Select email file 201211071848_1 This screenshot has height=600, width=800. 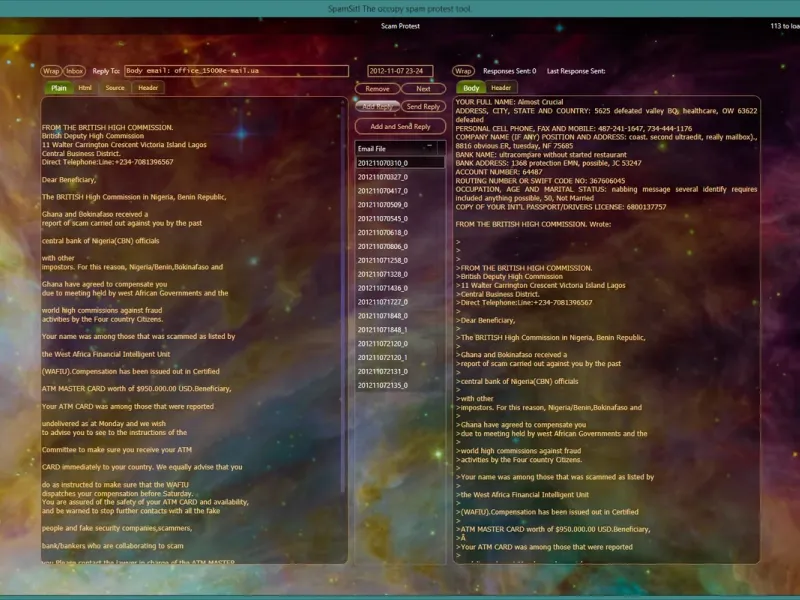point(400,330)
